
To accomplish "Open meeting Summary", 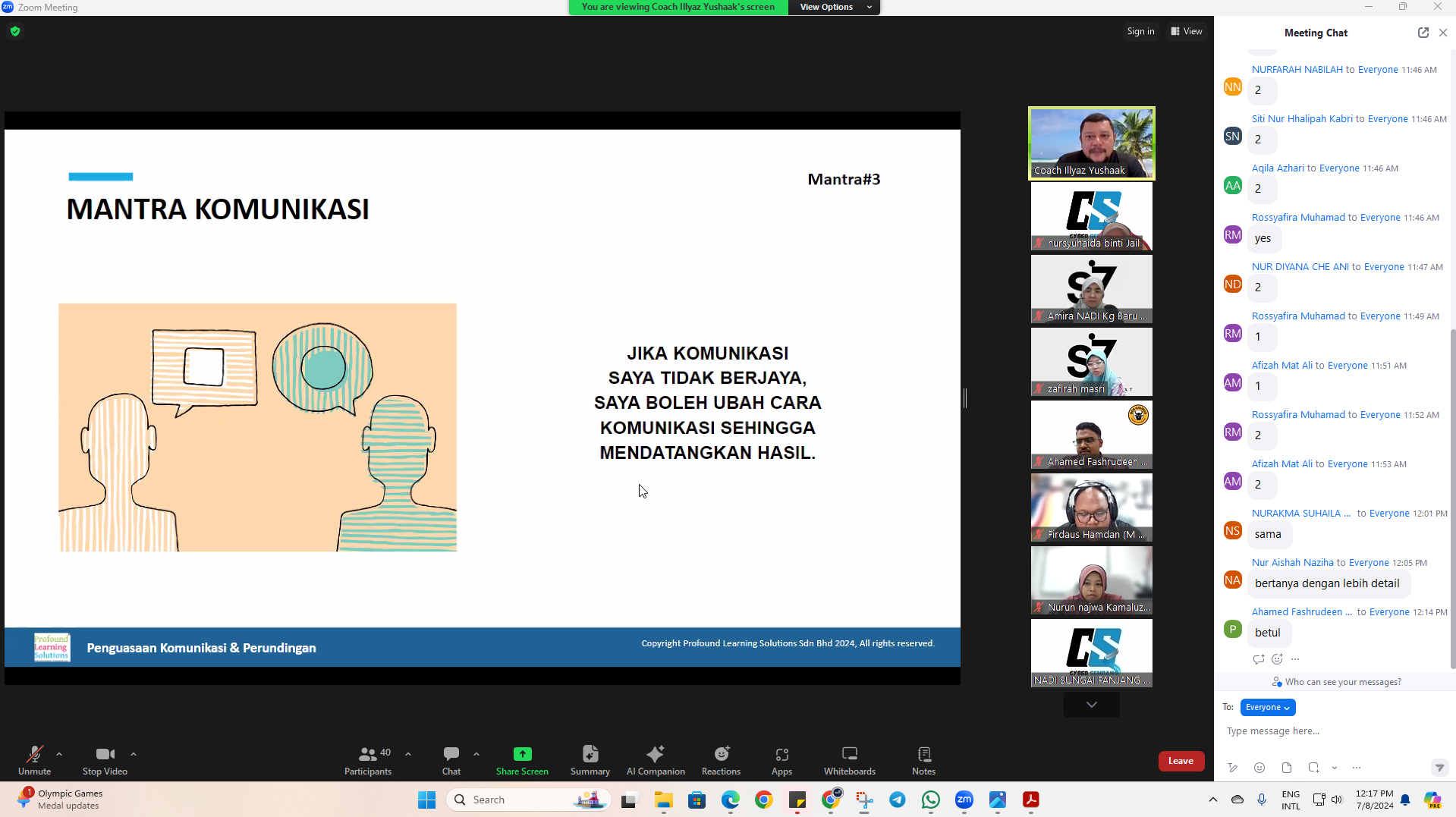I will pos(590,760).
